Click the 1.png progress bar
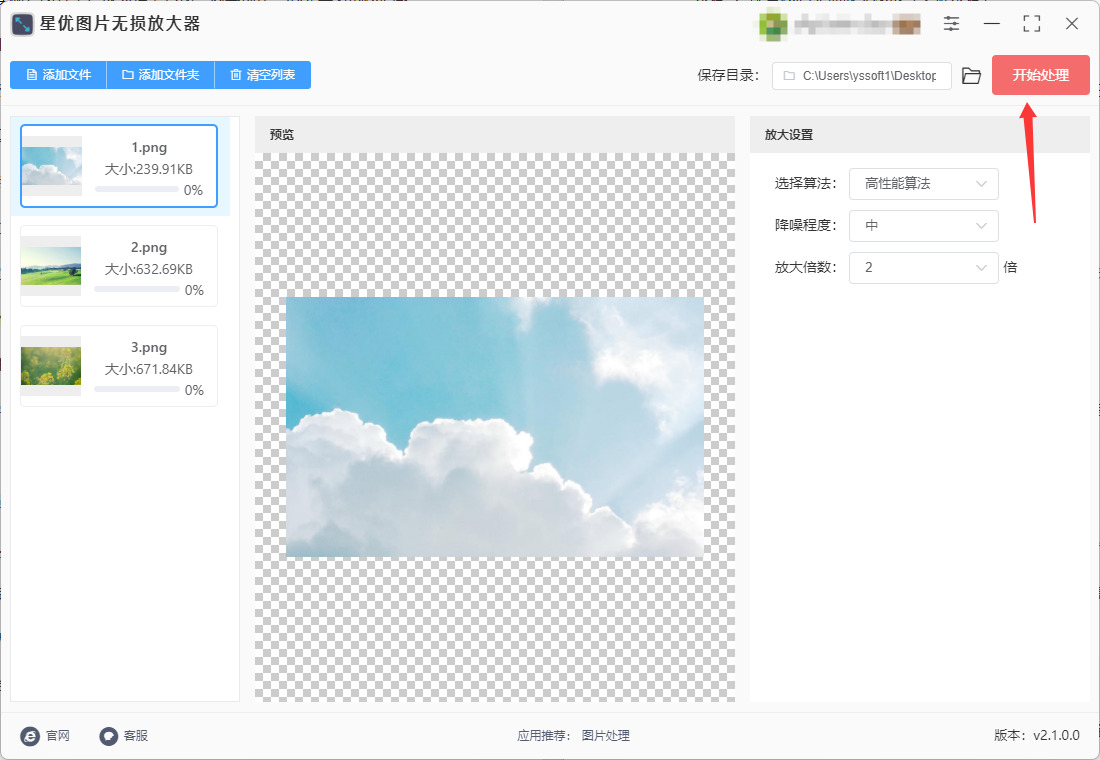 tap(137, 189)
